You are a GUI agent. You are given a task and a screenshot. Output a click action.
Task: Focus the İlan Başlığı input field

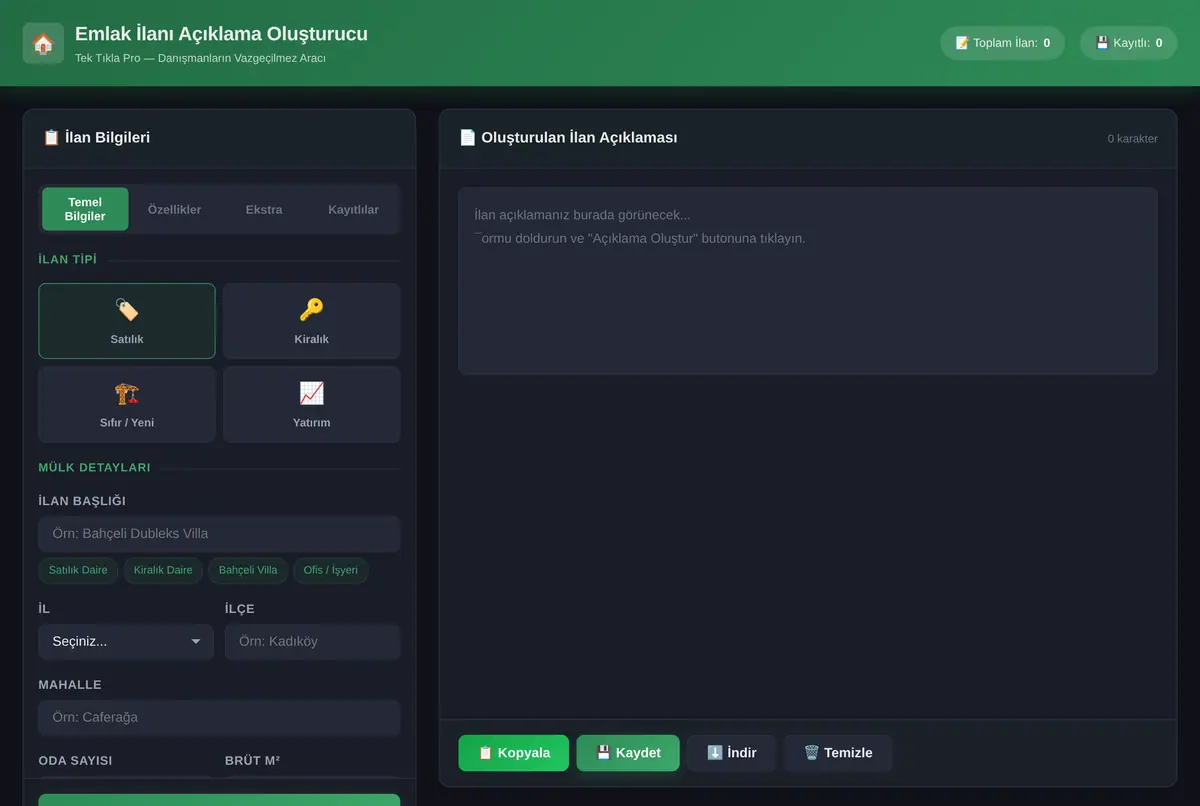219,534
